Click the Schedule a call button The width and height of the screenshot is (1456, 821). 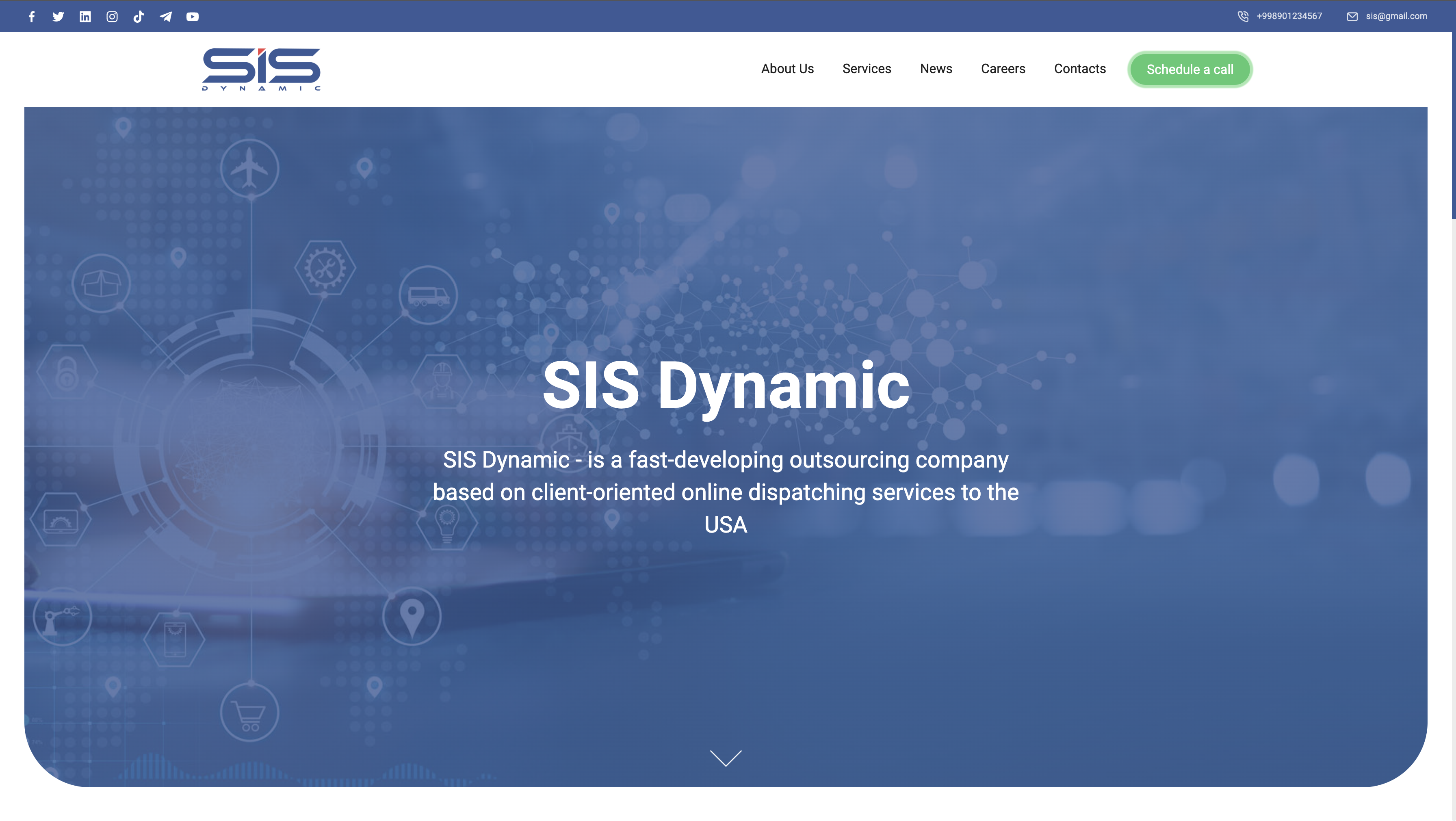tap(1190, 69)
